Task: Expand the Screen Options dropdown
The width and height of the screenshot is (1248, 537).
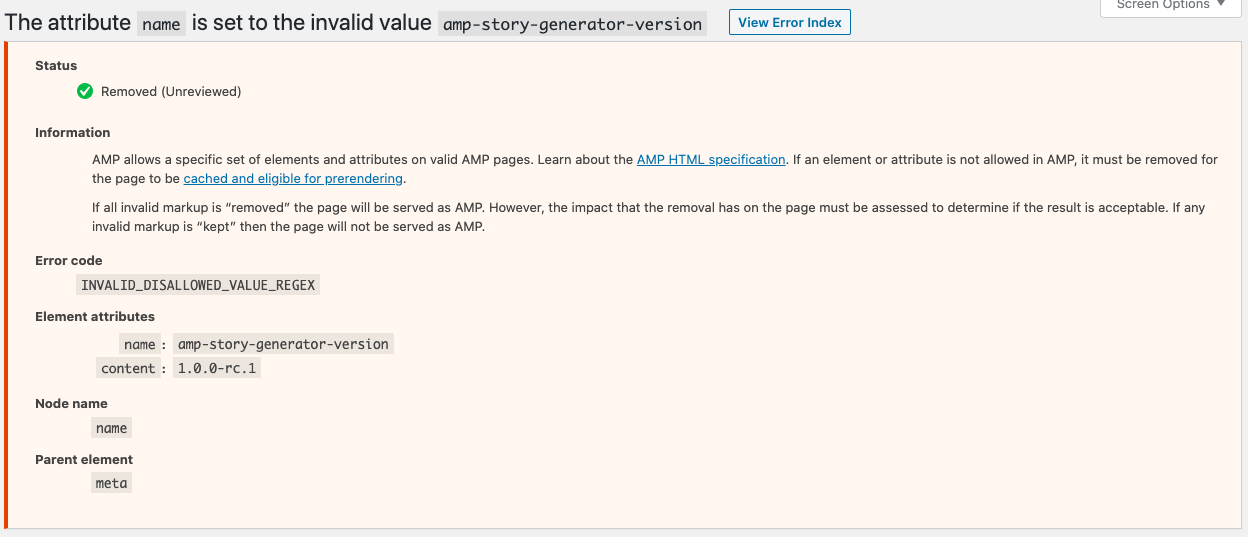Action: 1173,6
